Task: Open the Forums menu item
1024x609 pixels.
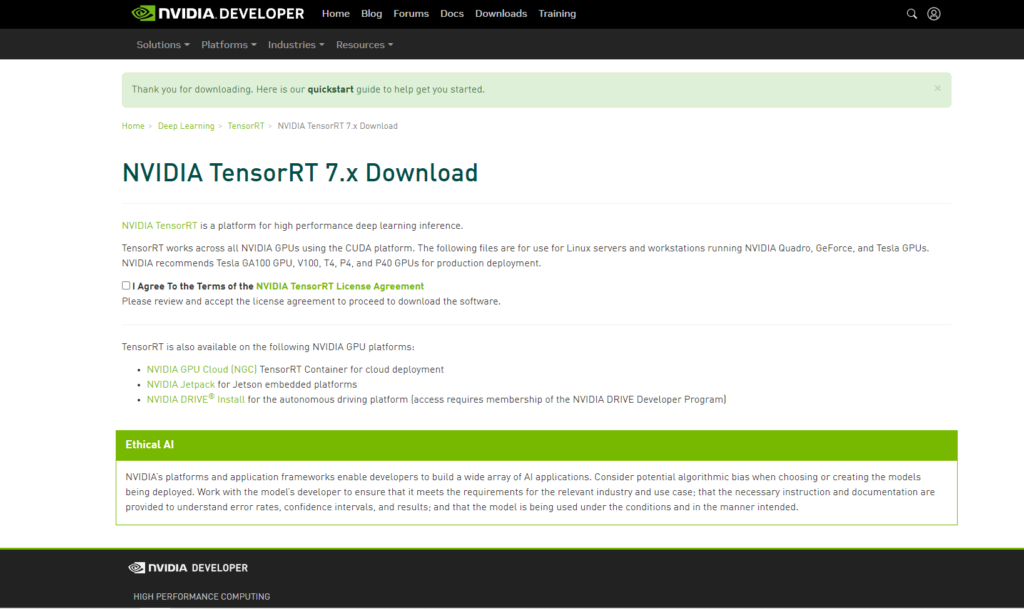Action: pos(411,14)
